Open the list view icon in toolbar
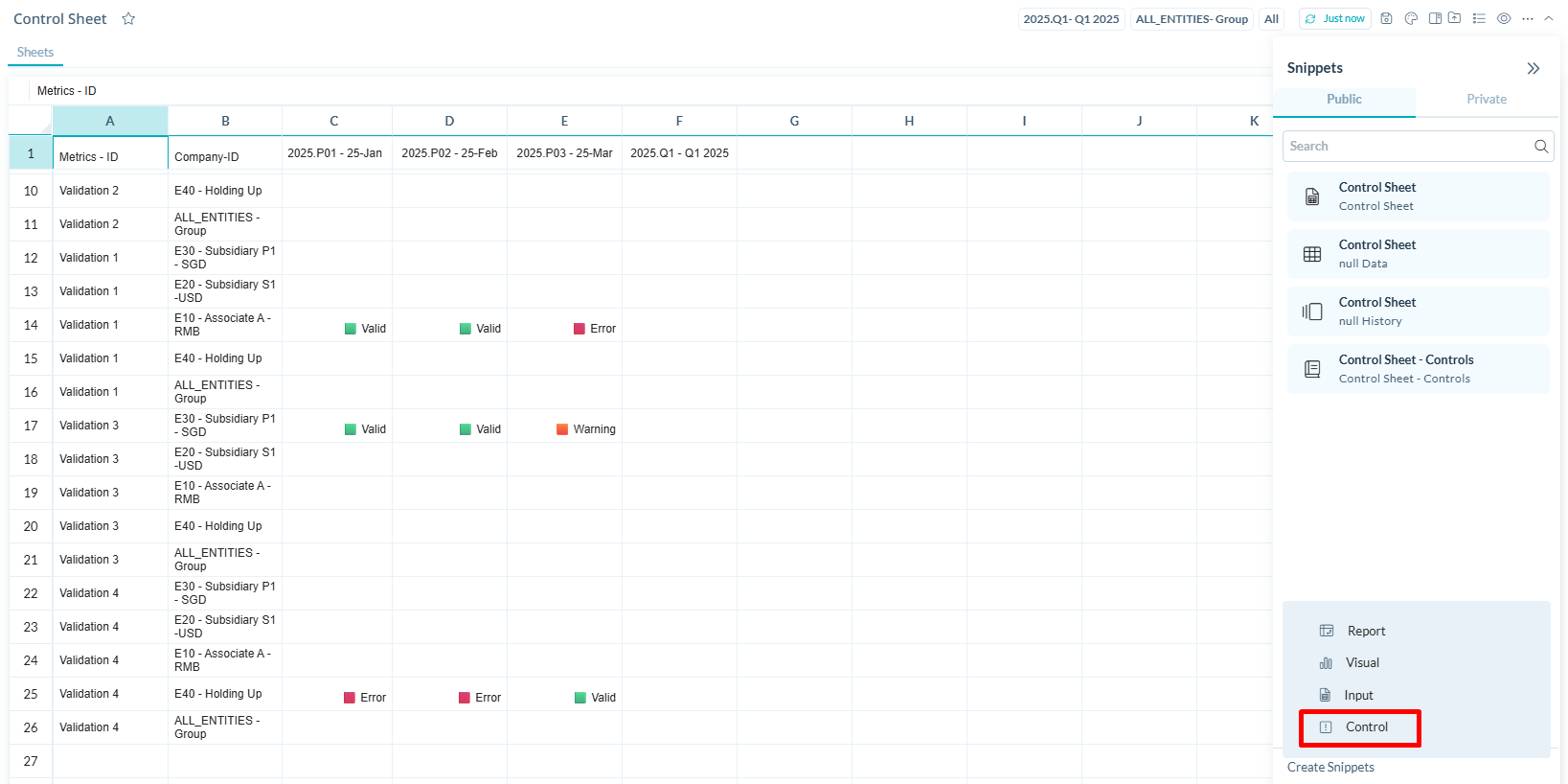1568x784 pixels. [x=1479, y=18]
